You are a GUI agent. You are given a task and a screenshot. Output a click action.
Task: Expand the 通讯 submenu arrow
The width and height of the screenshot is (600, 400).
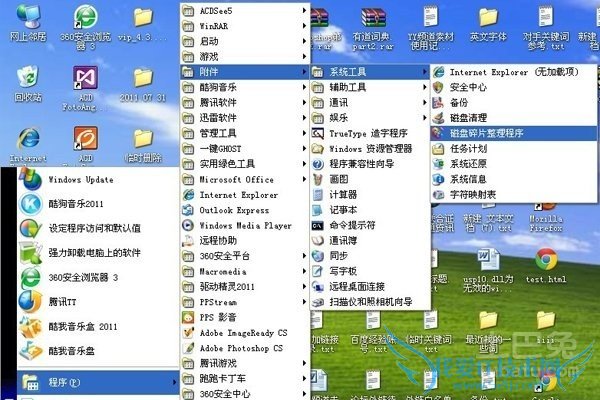(x=424, y=103)
